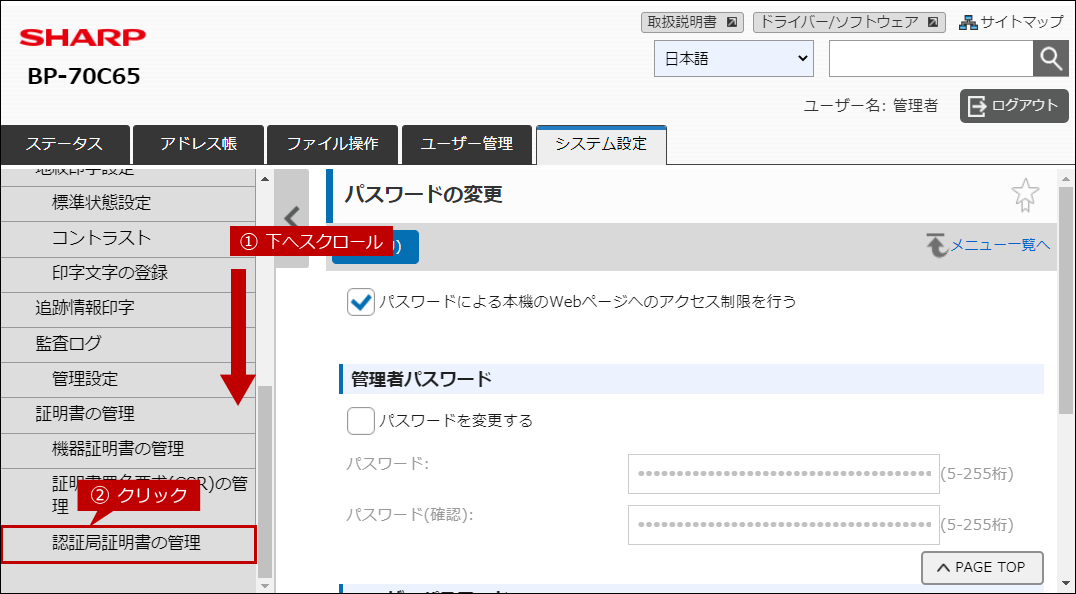Open コントラスト in side menu
The height and width of the screenshot is (594, 1076).
[128, 239]
